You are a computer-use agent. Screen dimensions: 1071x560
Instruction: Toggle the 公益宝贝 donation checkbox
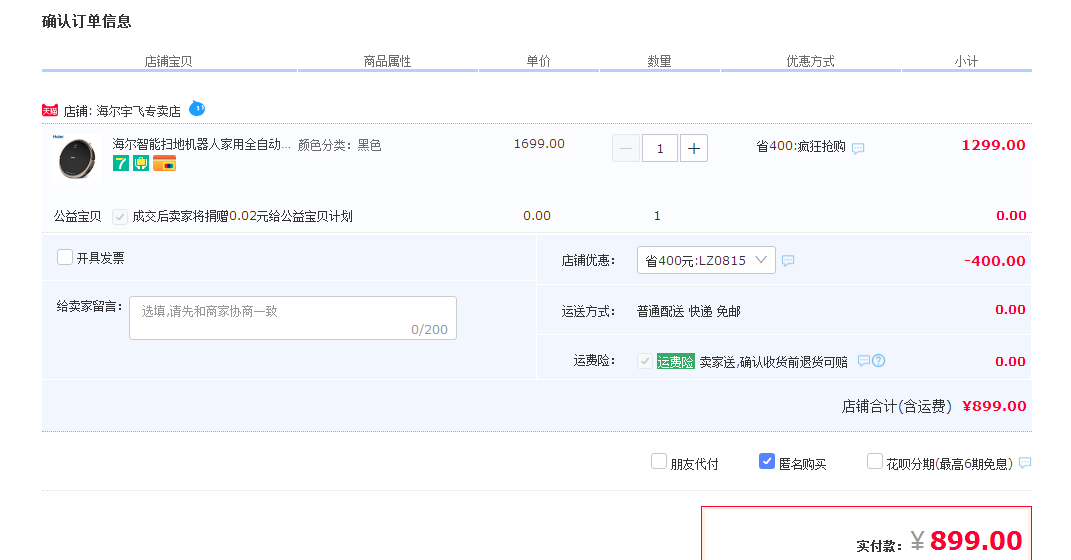pyautogui.click(x=120, y=217)
